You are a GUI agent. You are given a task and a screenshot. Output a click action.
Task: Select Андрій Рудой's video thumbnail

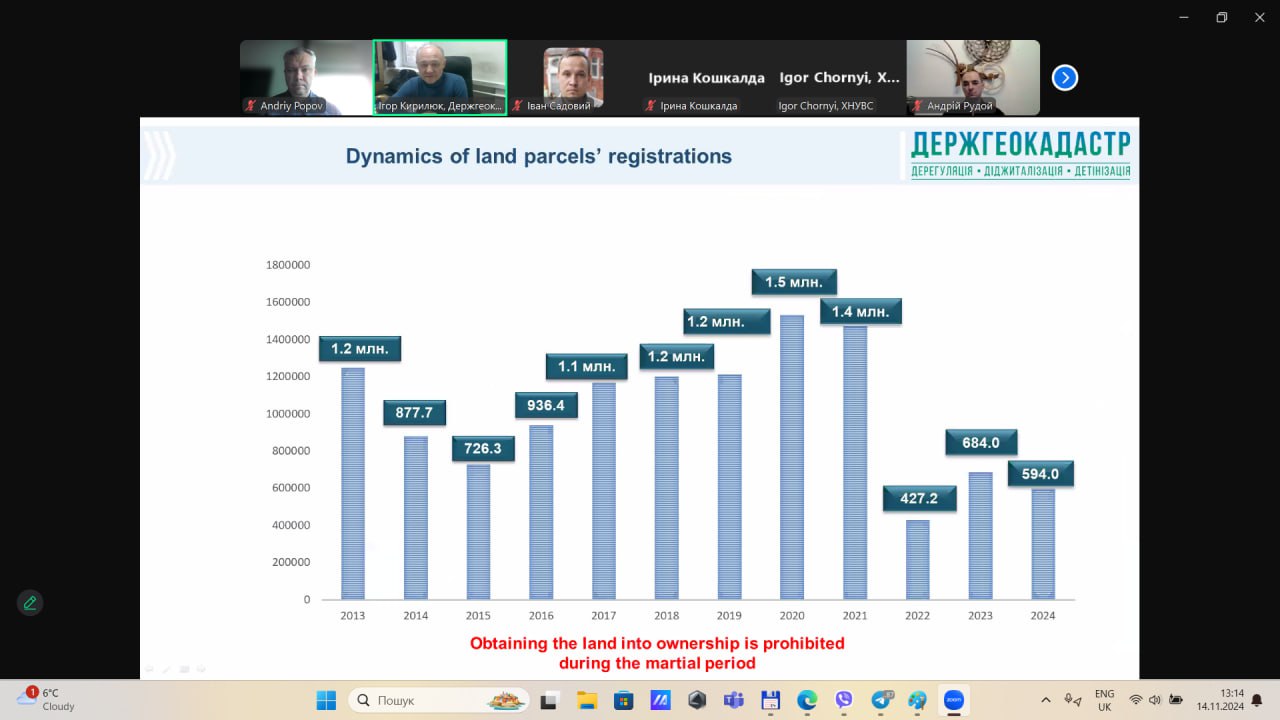coord(973,77)
